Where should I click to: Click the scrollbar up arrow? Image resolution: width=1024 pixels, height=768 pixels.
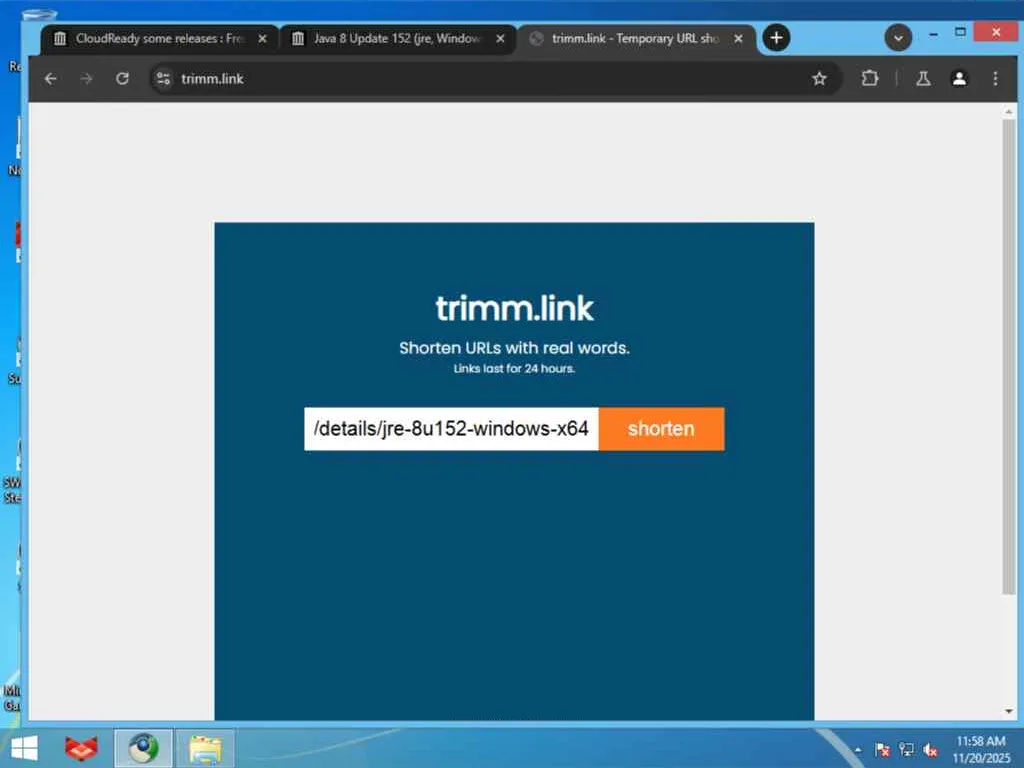1009,112
